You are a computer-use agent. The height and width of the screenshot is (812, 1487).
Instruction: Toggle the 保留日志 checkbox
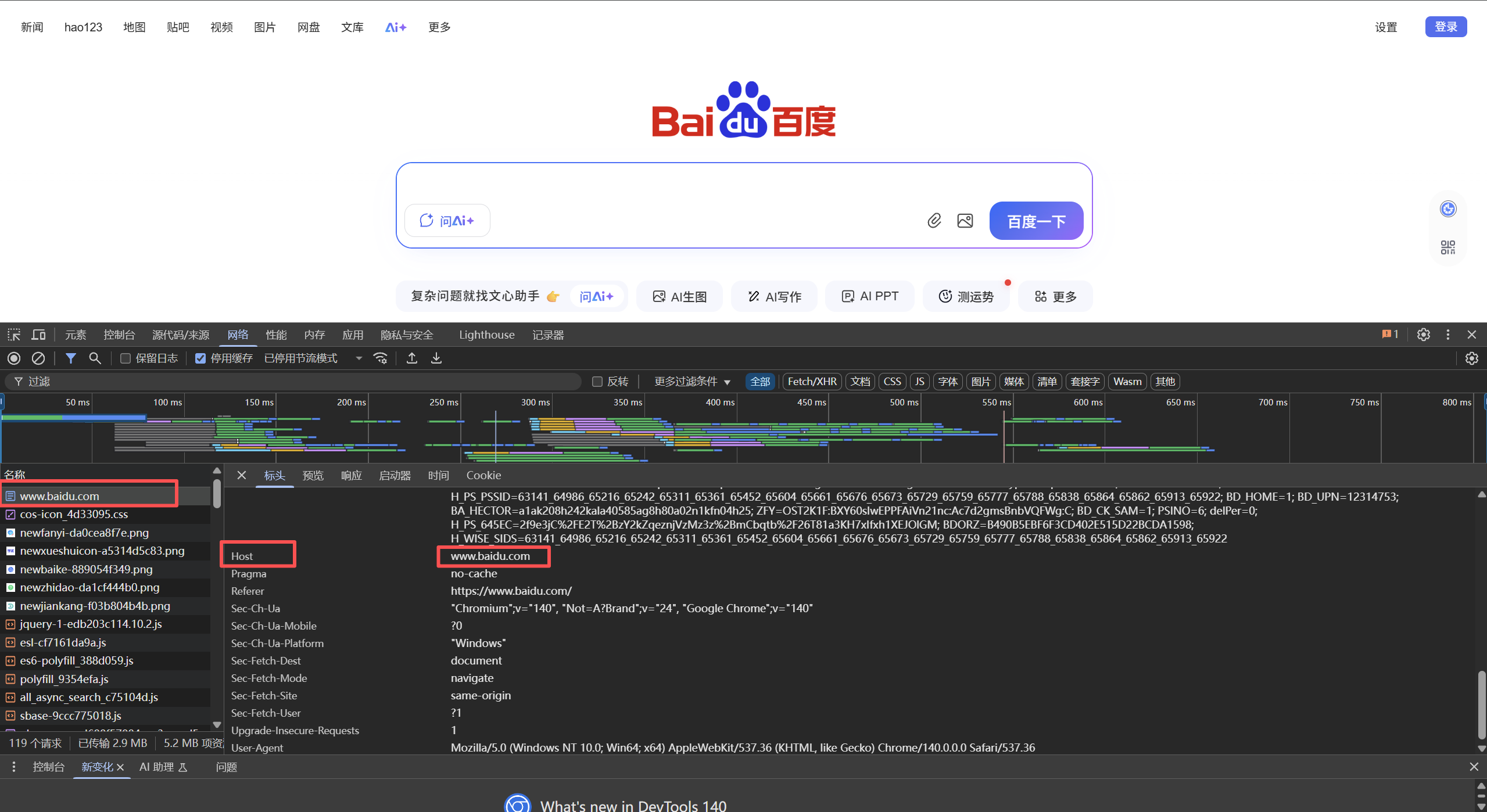click(125, 358)
